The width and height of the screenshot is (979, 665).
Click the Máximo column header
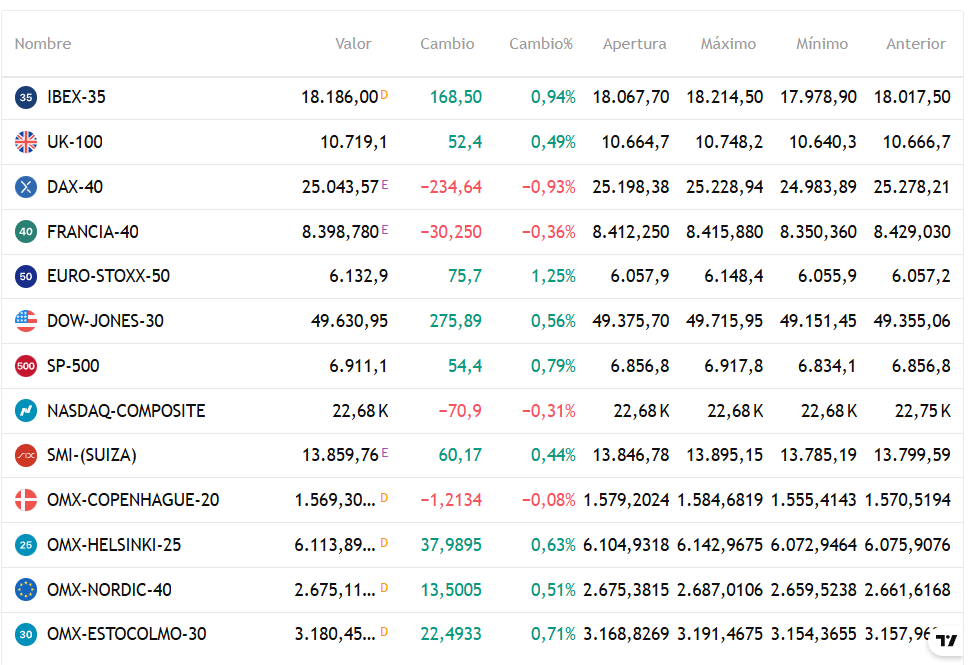(x=728, y=44)
